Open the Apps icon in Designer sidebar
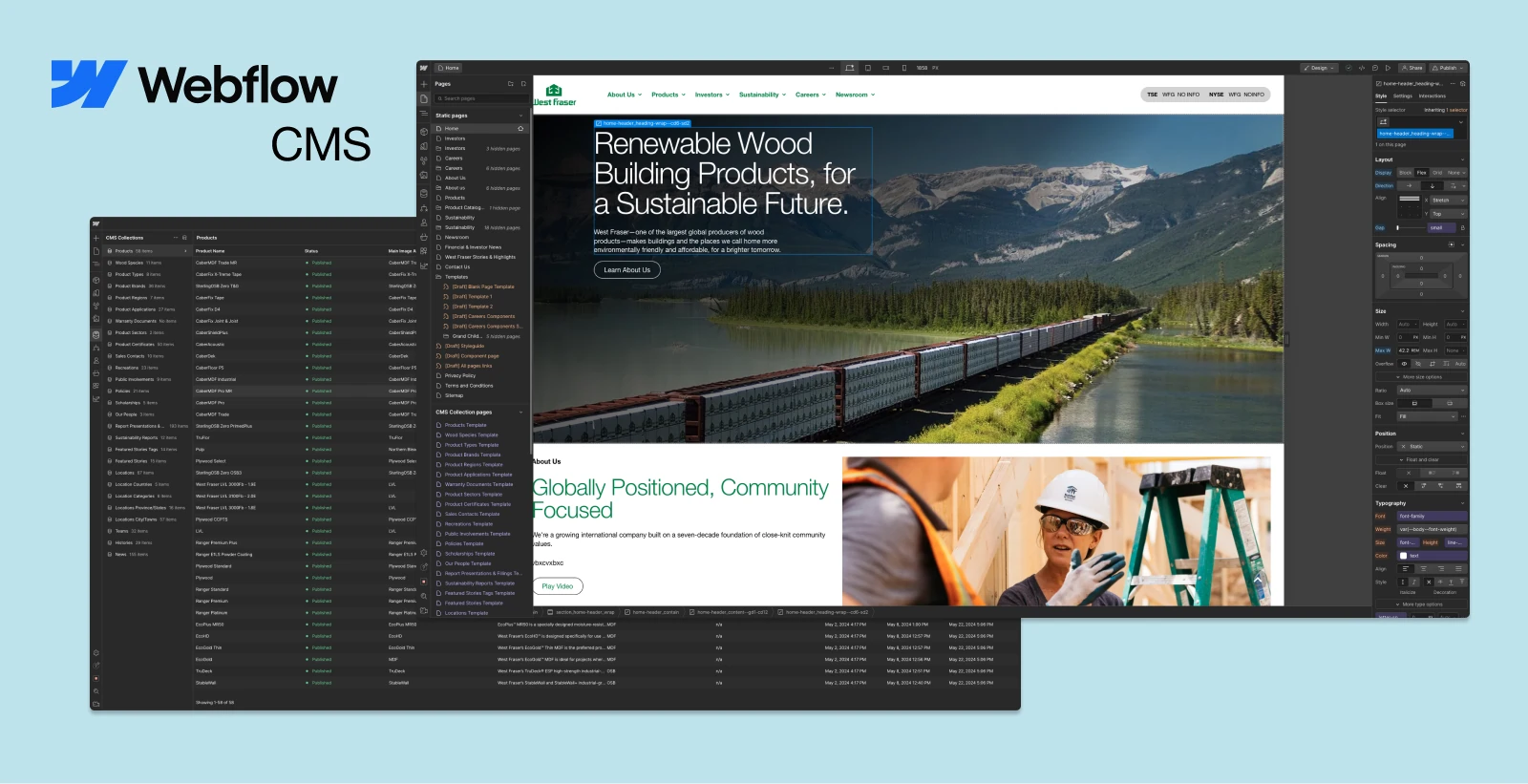 pos(424,251)
